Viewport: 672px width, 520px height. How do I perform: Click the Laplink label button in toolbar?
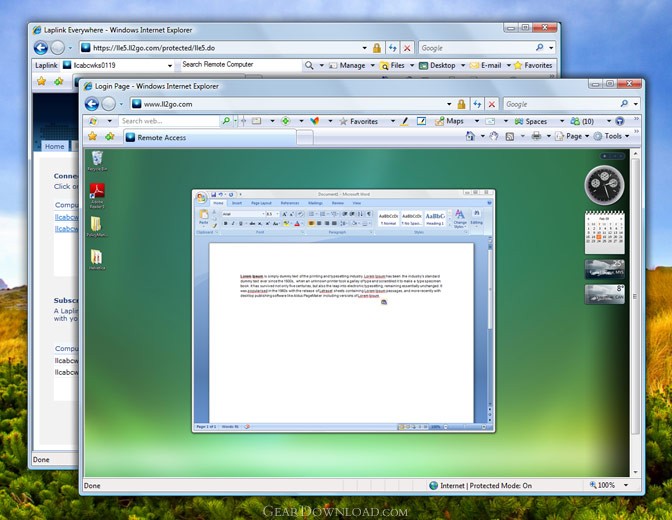(x=46, y=65)
